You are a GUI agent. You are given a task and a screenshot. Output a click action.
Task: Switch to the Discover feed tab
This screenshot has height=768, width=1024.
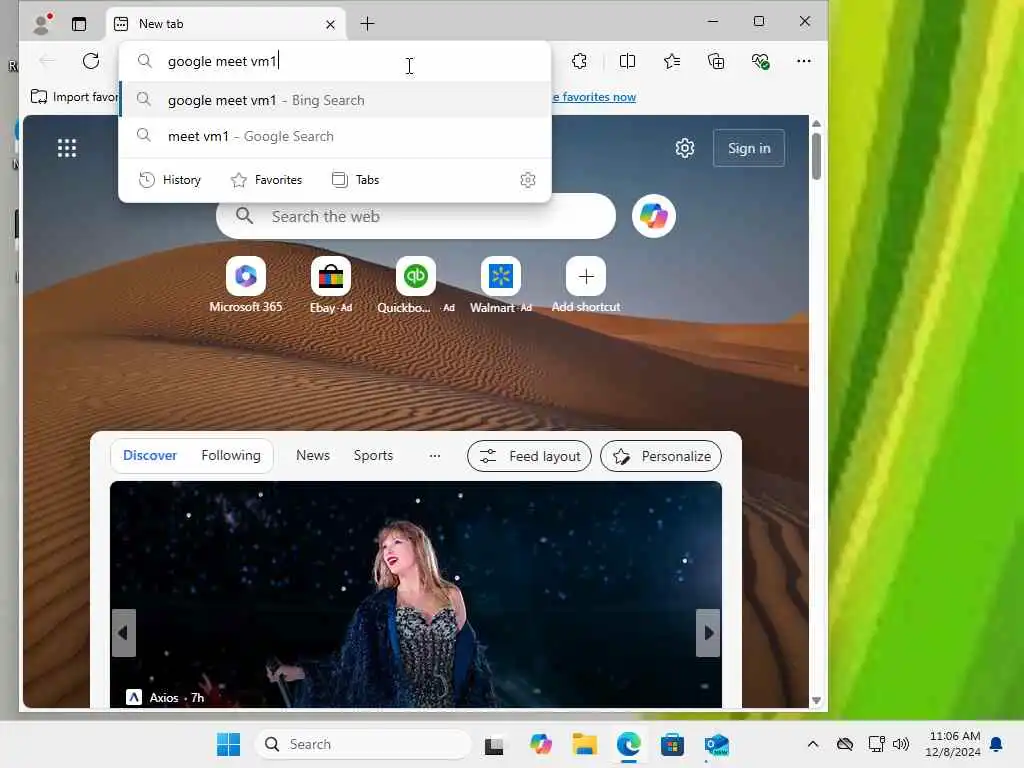(x=150, y=456)
